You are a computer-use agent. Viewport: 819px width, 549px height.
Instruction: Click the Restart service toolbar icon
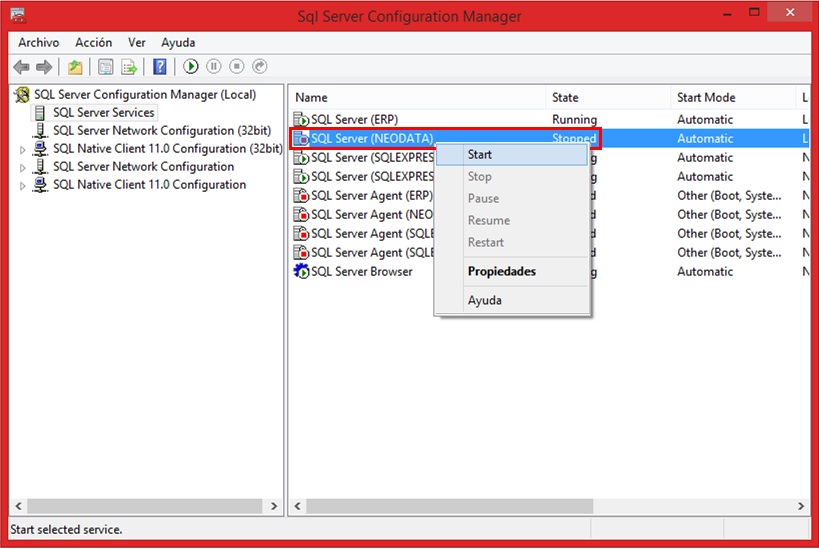pyautogui.click(x=260, y=66)
